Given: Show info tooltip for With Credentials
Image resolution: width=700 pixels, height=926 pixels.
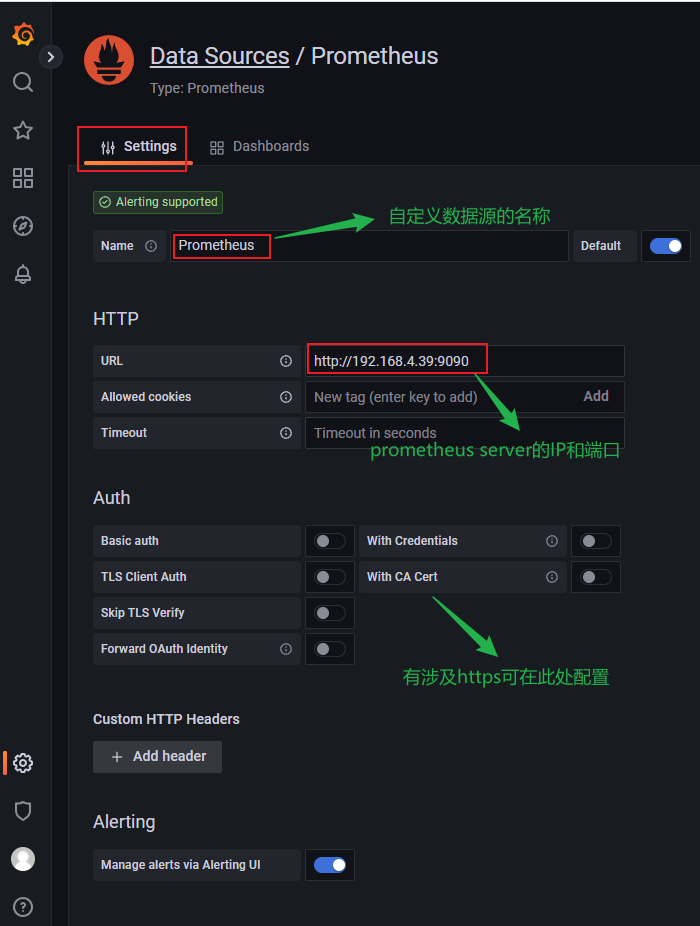Looking at the screenshot, I should coord(552,541).
